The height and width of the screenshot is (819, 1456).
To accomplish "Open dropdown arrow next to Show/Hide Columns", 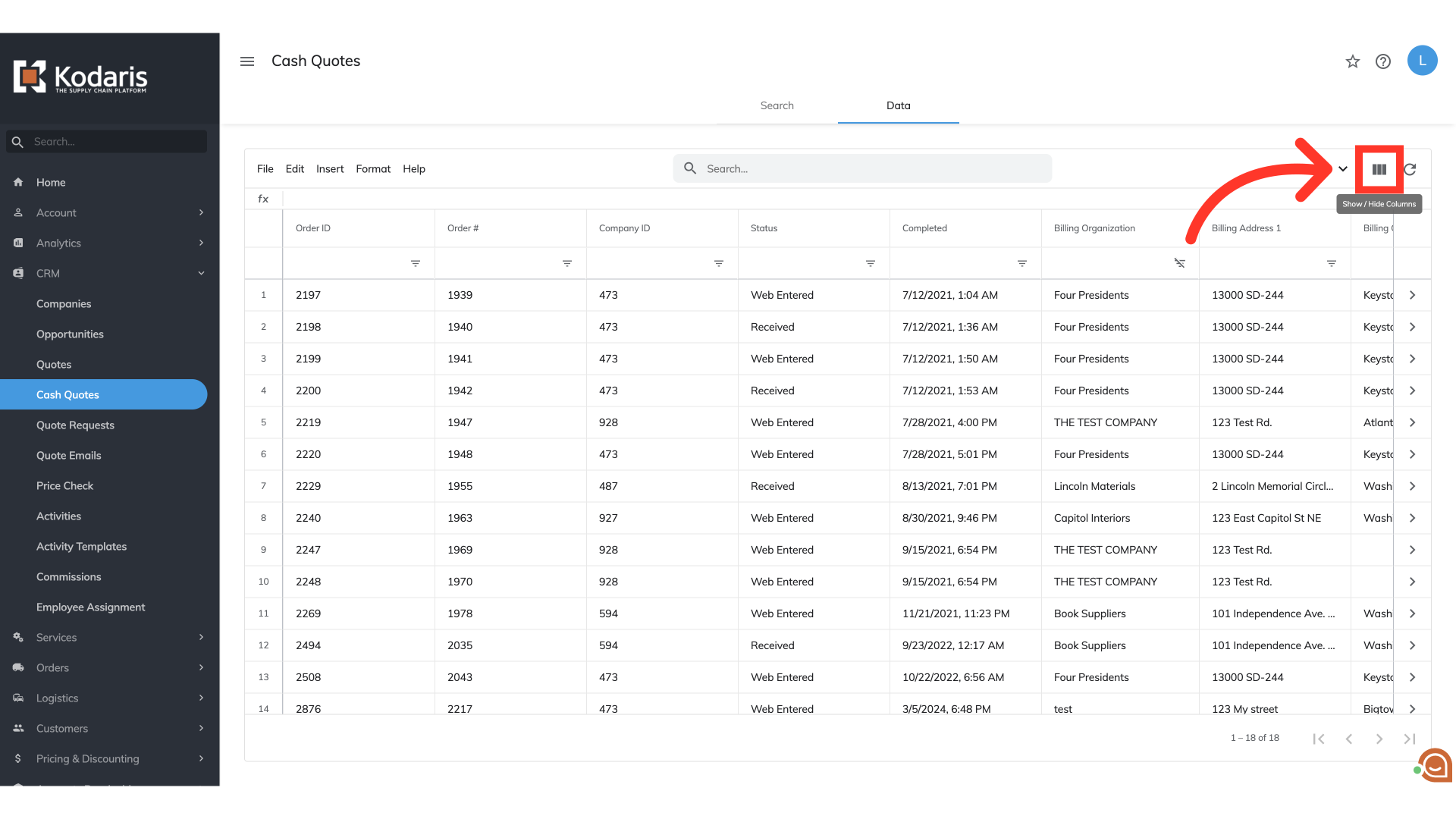I will pyautogui.click(x=1343, y=169).
